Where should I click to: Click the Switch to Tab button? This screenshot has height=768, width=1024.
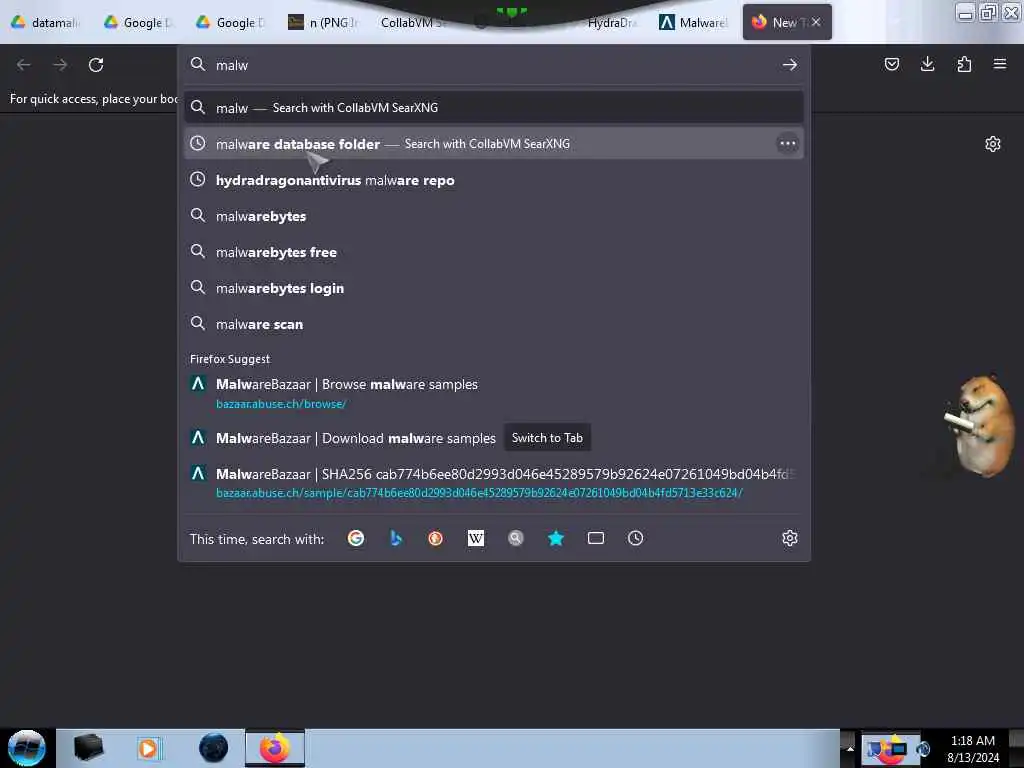pyautogui.click(x=547, y=438)
